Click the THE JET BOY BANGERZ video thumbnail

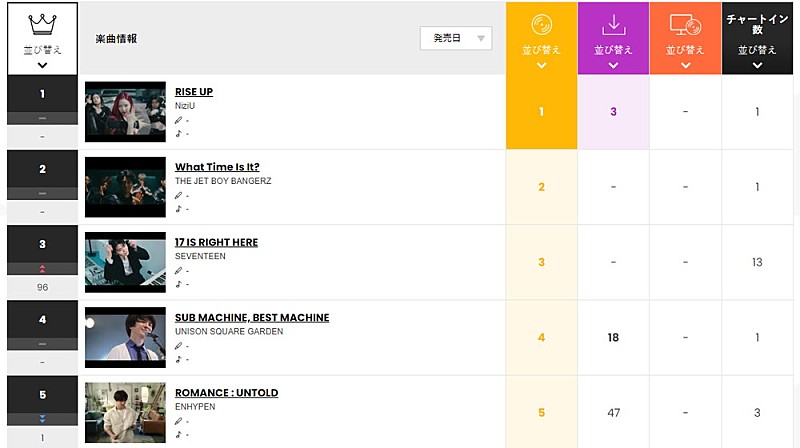click(125, 187)
